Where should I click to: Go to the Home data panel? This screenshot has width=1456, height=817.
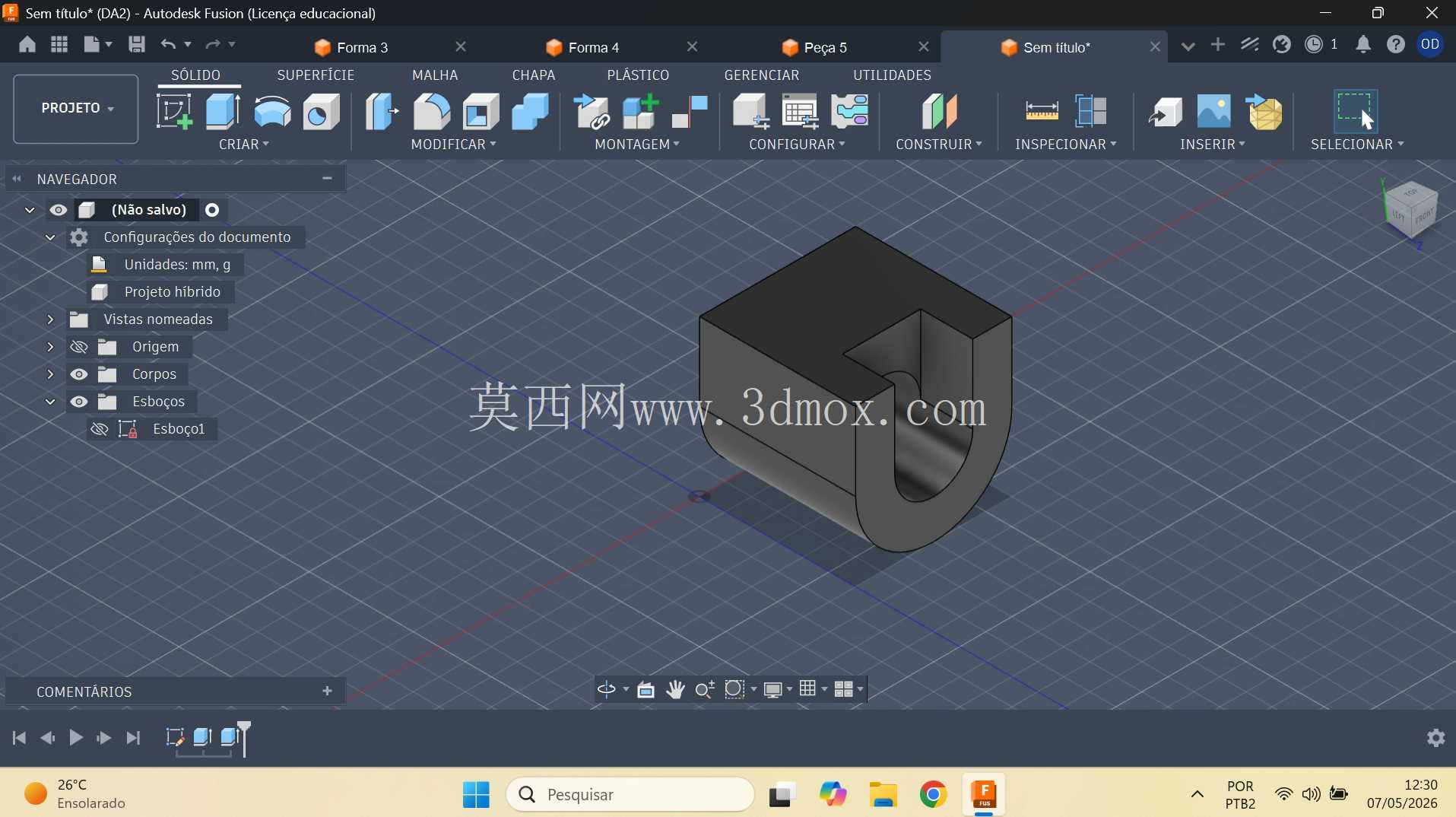27,44
